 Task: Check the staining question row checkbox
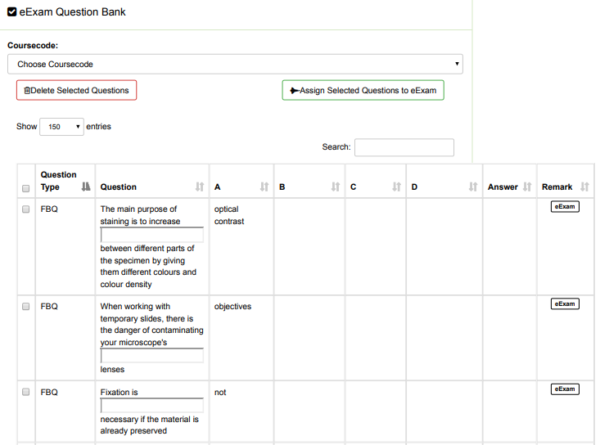(x=26, y=209)
